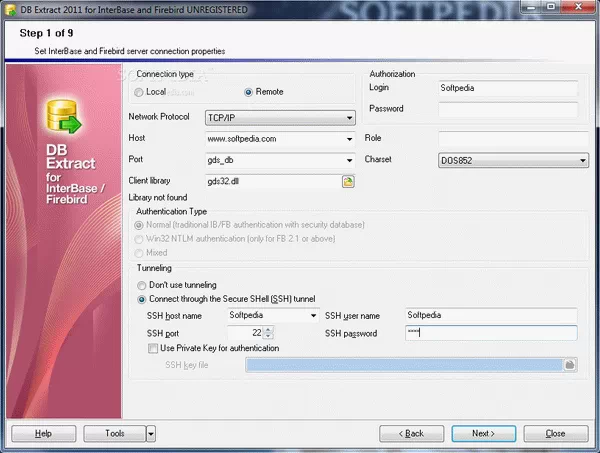
Task: Click the Help button
Action: pyautogui.click(x=44, y=433)
